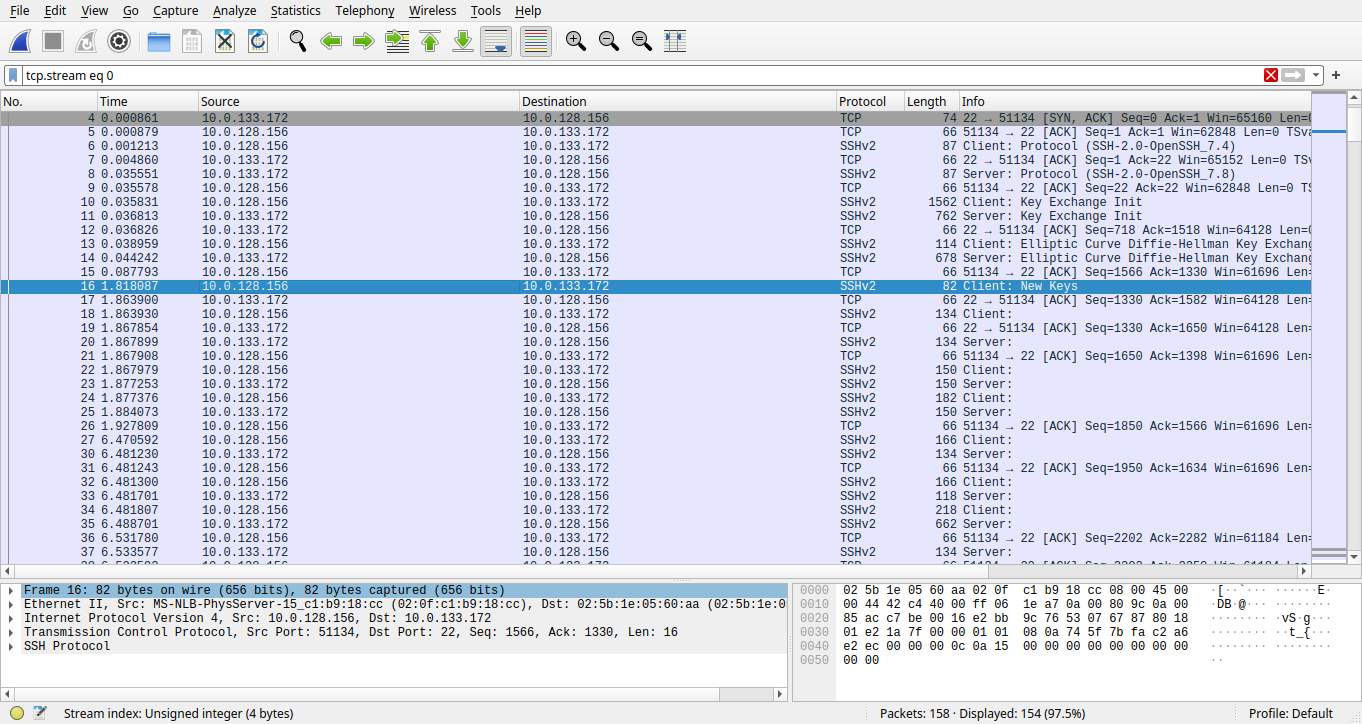Expand the Transmission Control Protocol details
The width and height of the screenshot is (1362, 724).
(11, 632)
